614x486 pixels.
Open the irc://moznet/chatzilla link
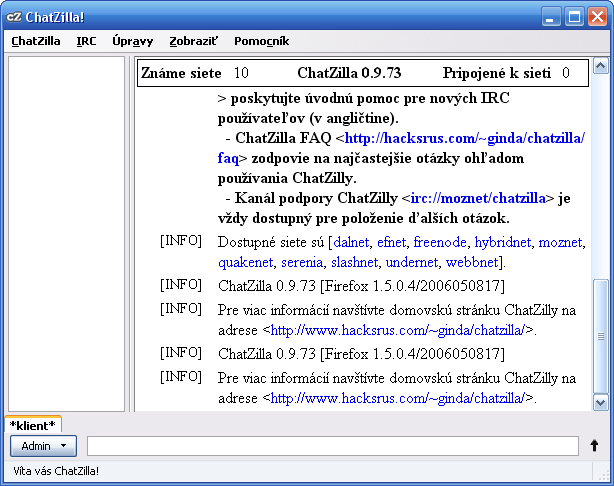click(x=478, y=198)
